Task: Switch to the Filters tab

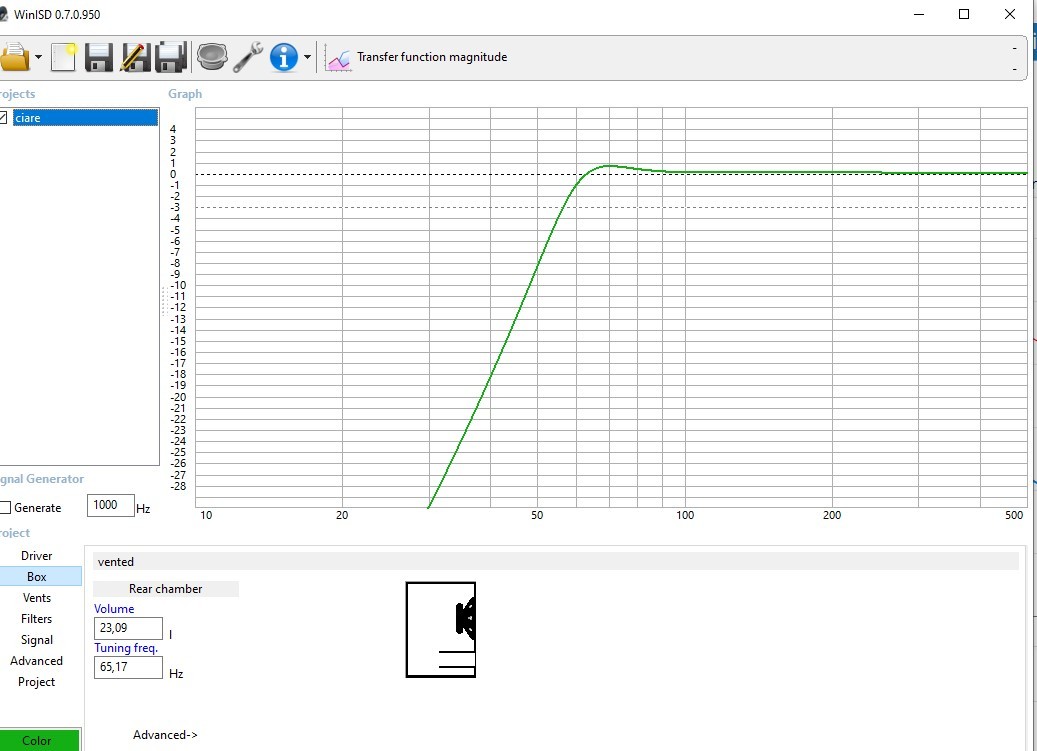Action: pyautogui.click(x=36, y=619)
